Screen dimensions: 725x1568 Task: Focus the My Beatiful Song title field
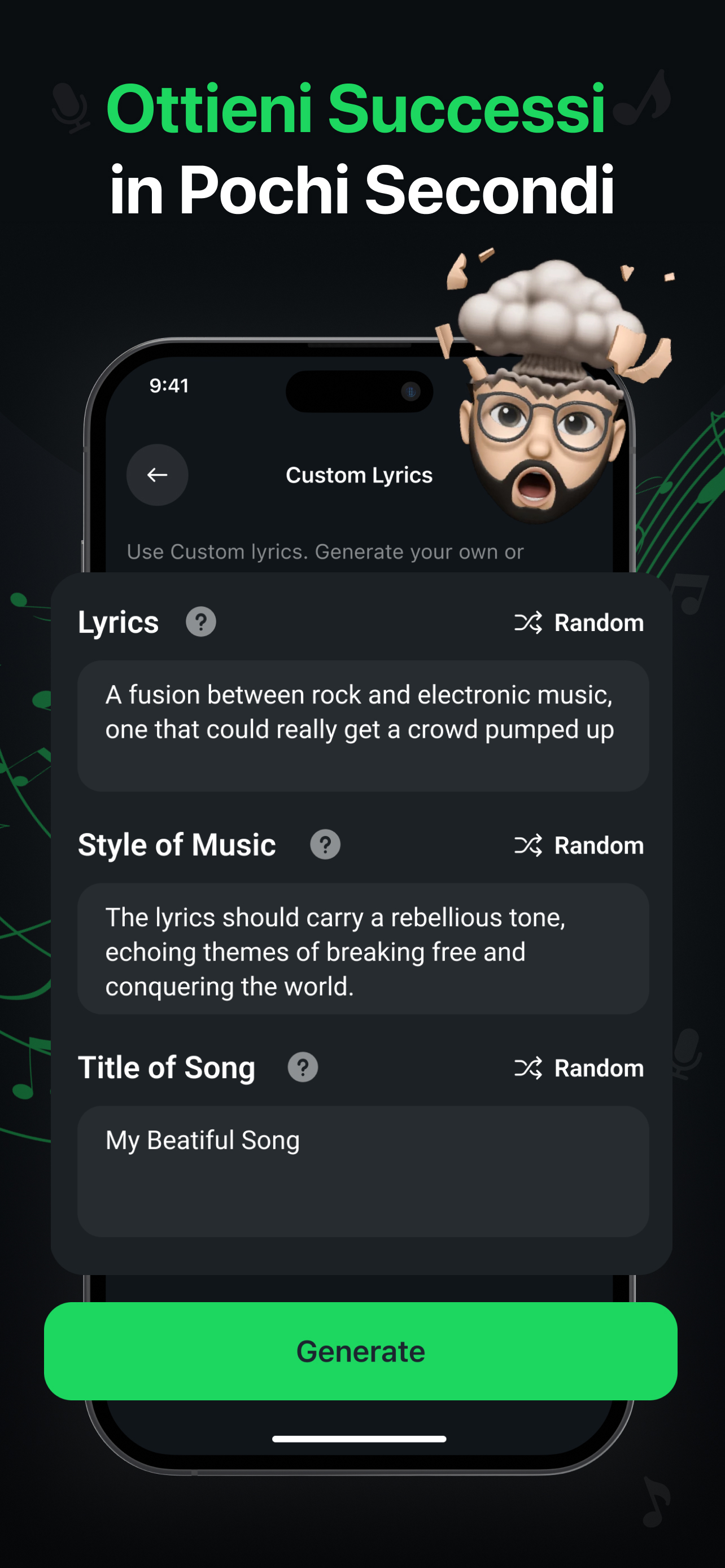tap(363, 1171)
